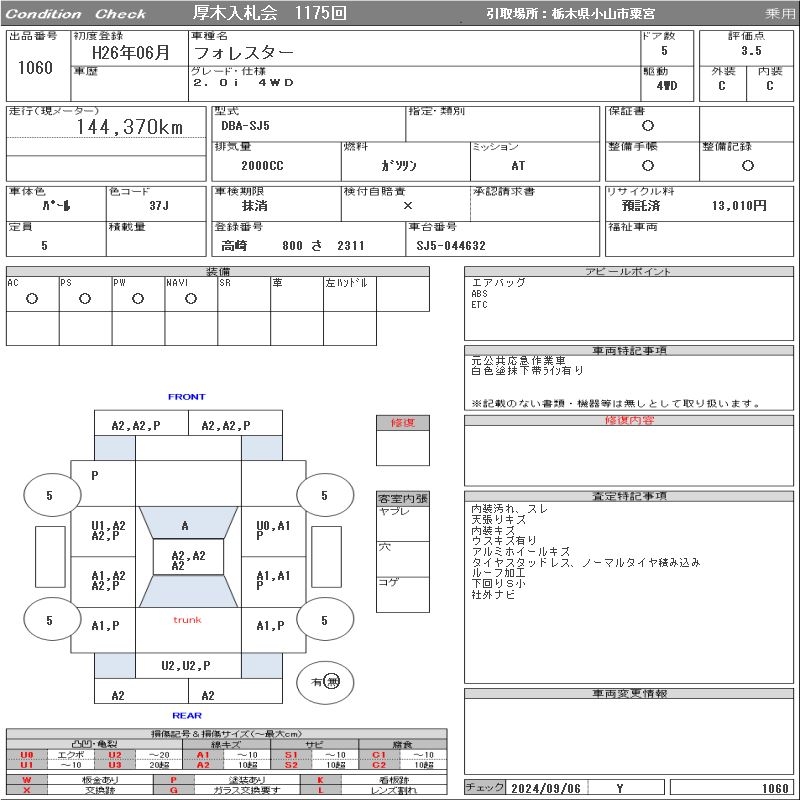
Task: Click door damage codes U0,A1 P
Action: point(273,531)
